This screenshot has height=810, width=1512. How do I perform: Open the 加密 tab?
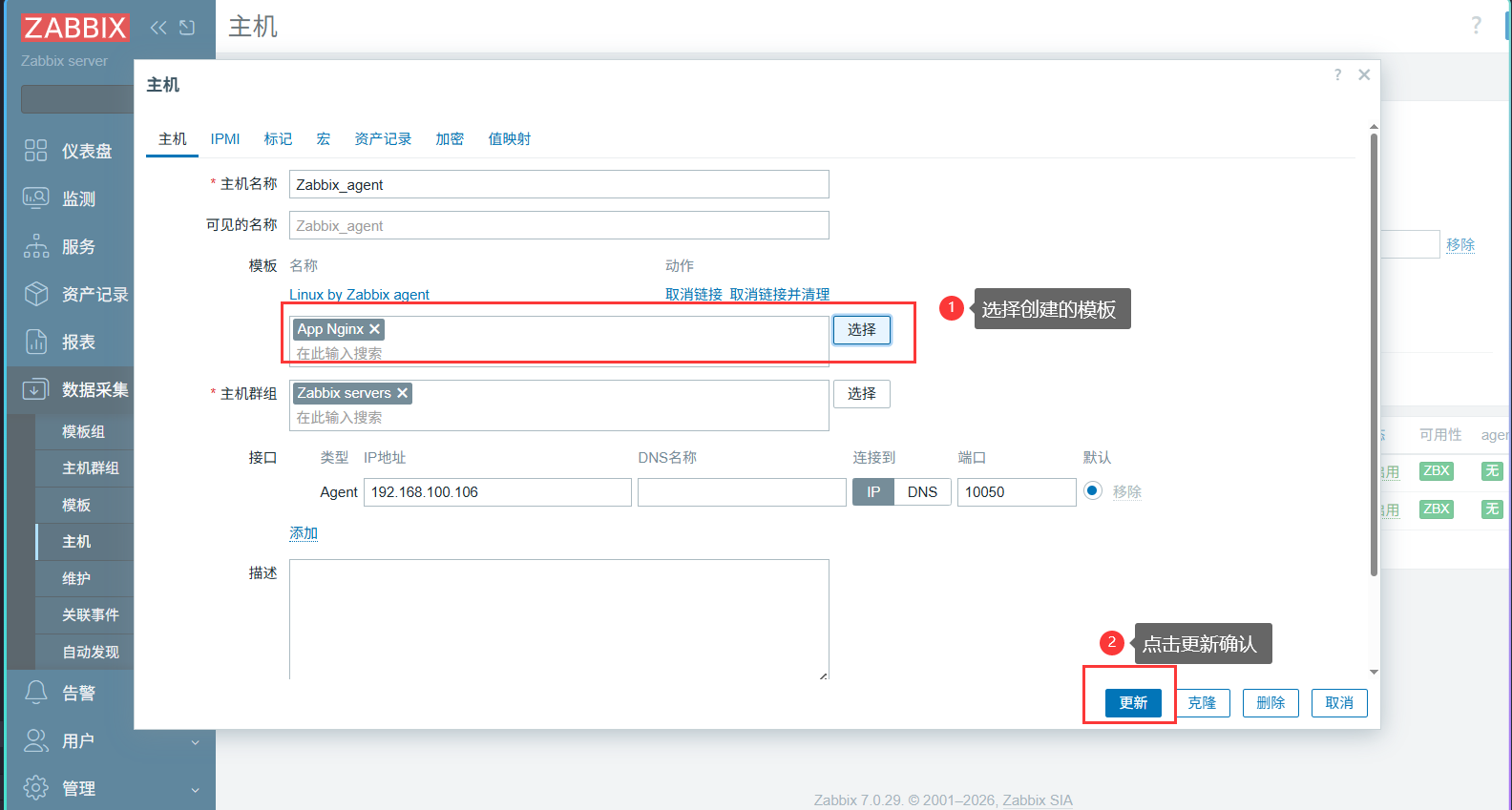450,139
